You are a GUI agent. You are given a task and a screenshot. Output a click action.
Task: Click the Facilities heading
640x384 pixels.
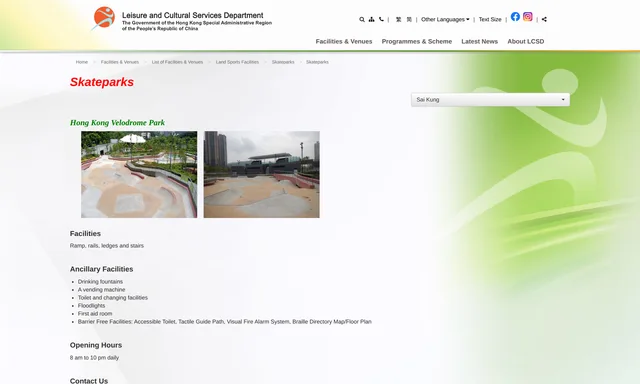[85, 233]
